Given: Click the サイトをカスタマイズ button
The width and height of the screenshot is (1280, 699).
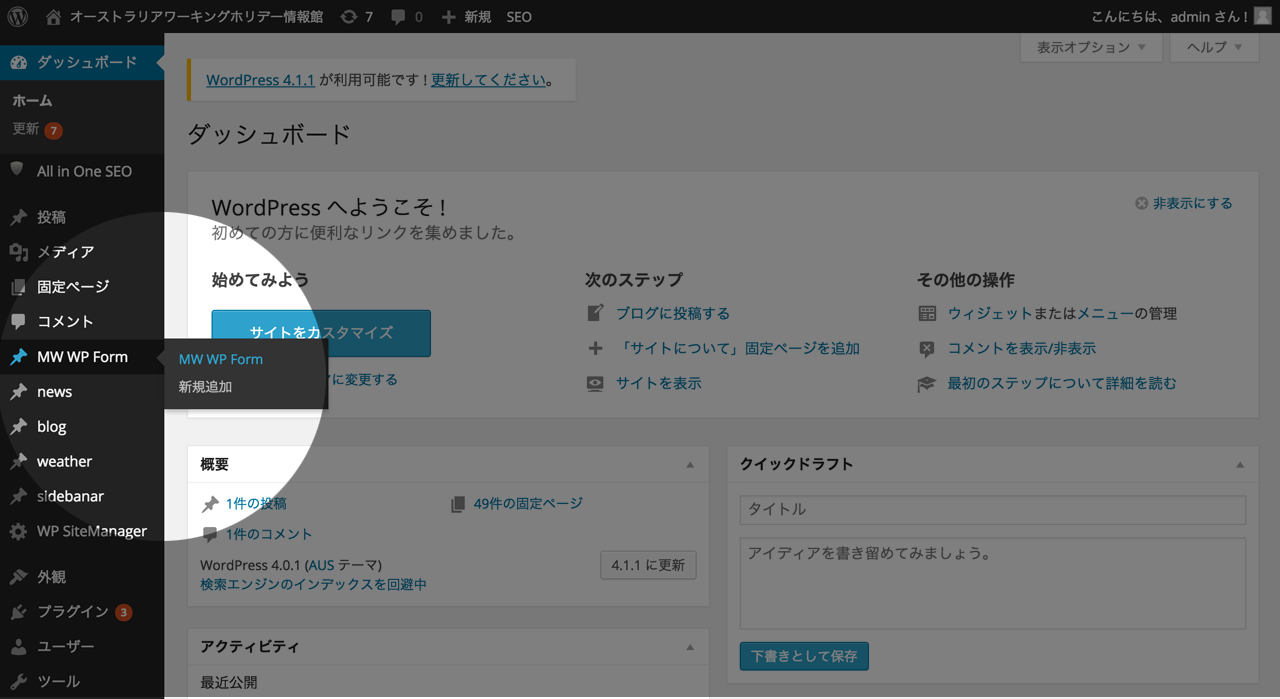Looking at the screenshot, I should (321, 333).
